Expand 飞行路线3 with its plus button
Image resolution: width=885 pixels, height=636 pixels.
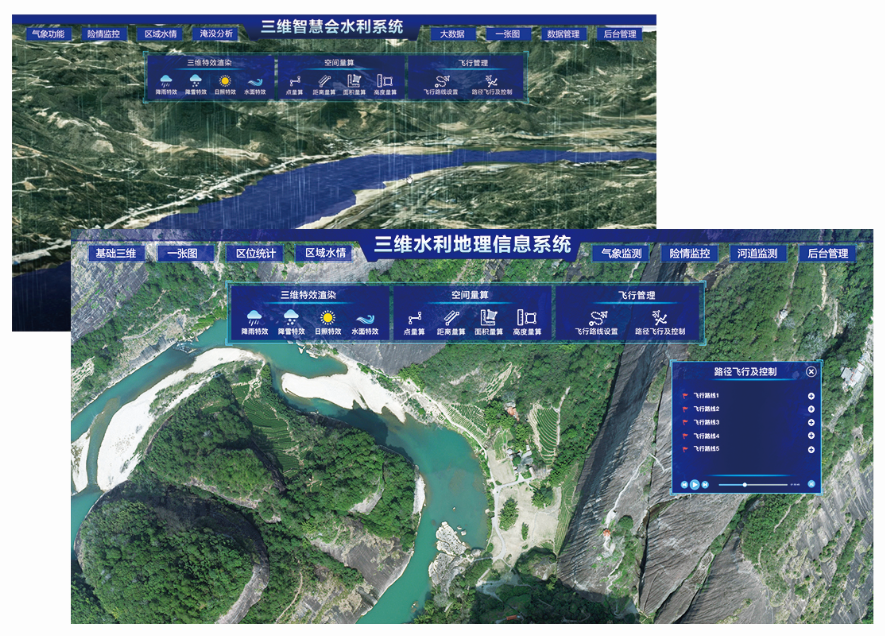[x=811, y=422]
